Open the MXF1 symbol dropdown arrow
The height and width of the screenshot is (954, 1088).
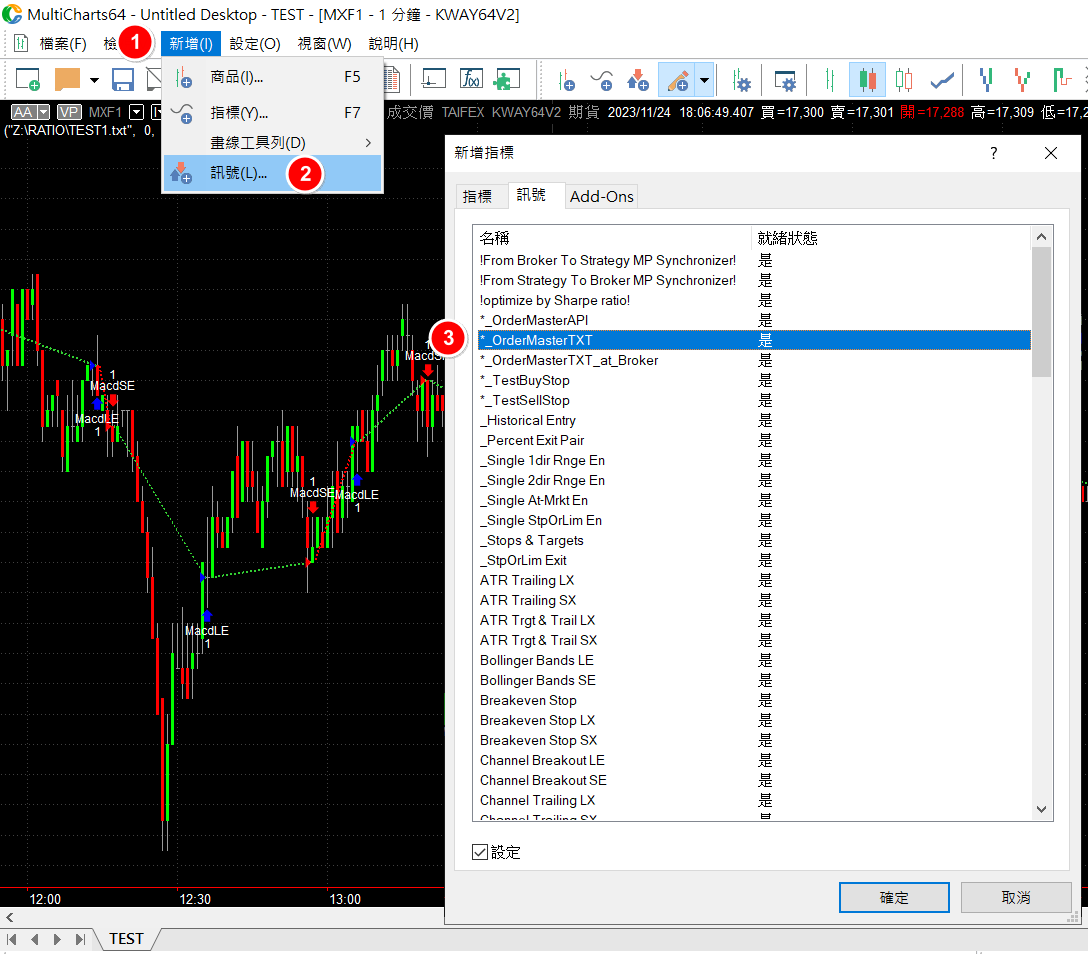(x=137, y=112)
